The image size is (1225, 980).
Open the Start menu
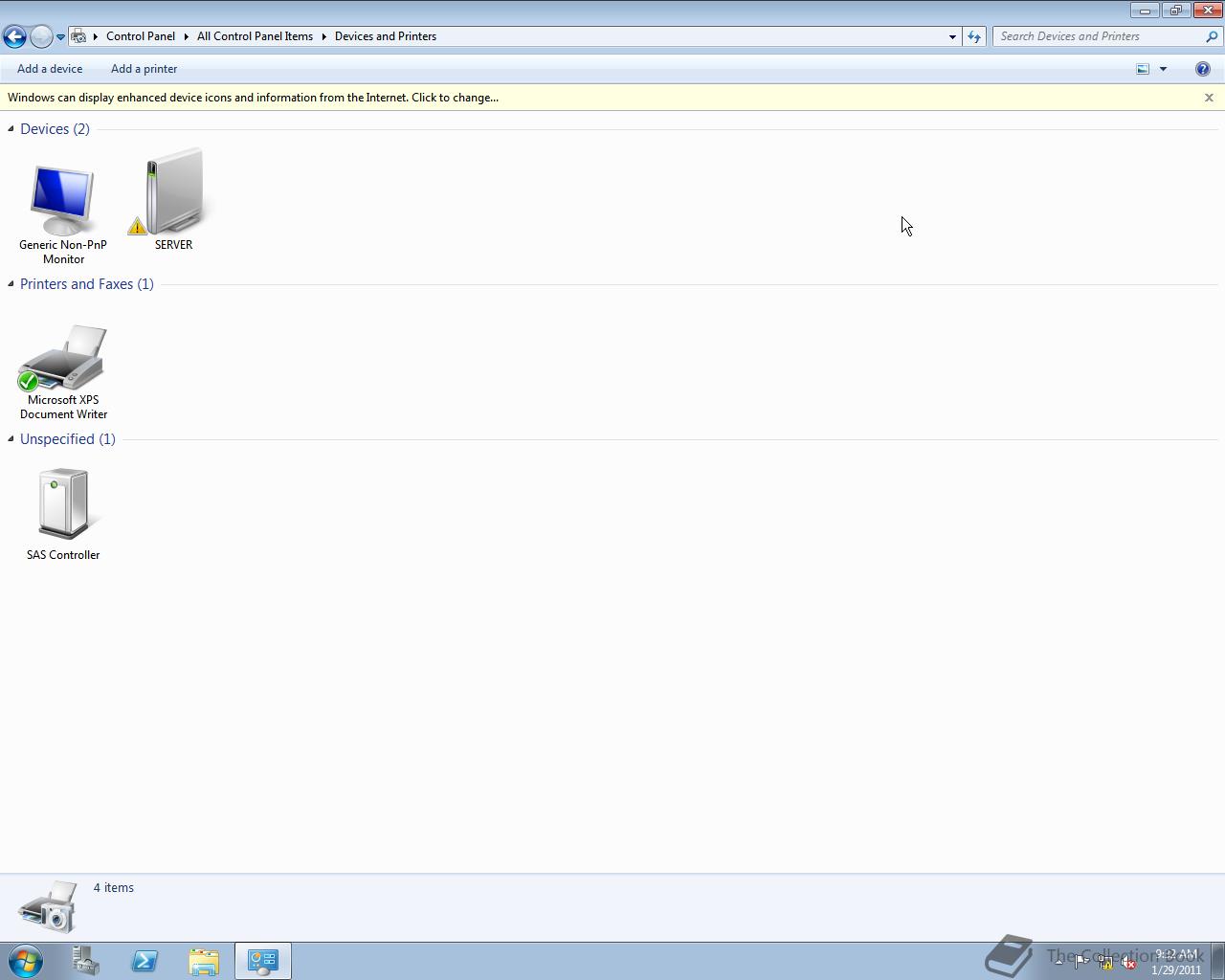26,961
